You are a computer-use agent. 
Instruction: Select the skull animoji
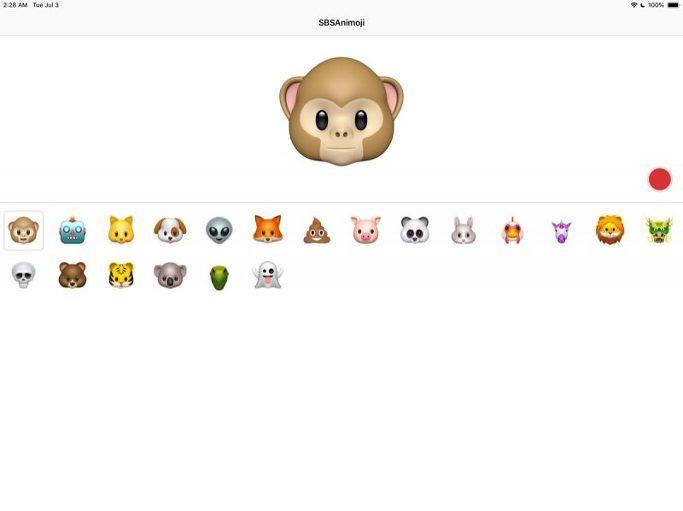click(x=24, y=275)
